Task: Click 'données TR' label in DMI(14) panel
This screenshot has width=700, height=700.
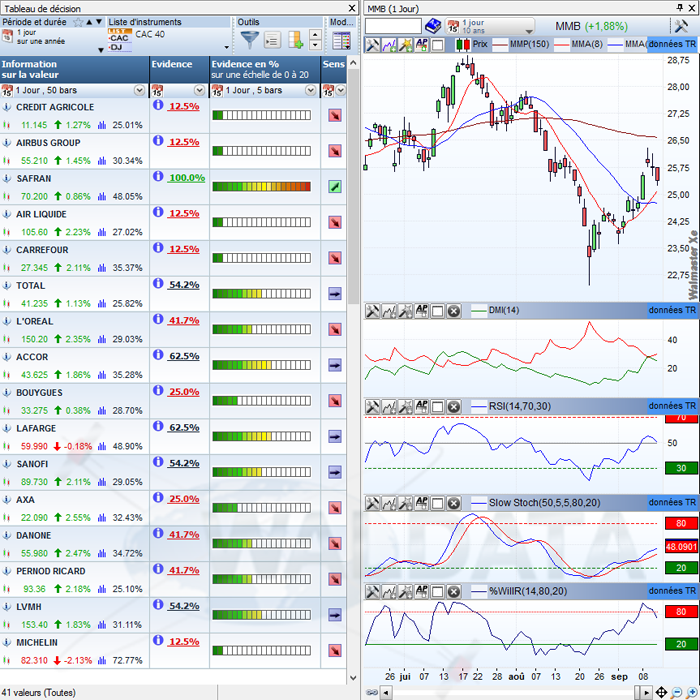Action: click(672, 310)
